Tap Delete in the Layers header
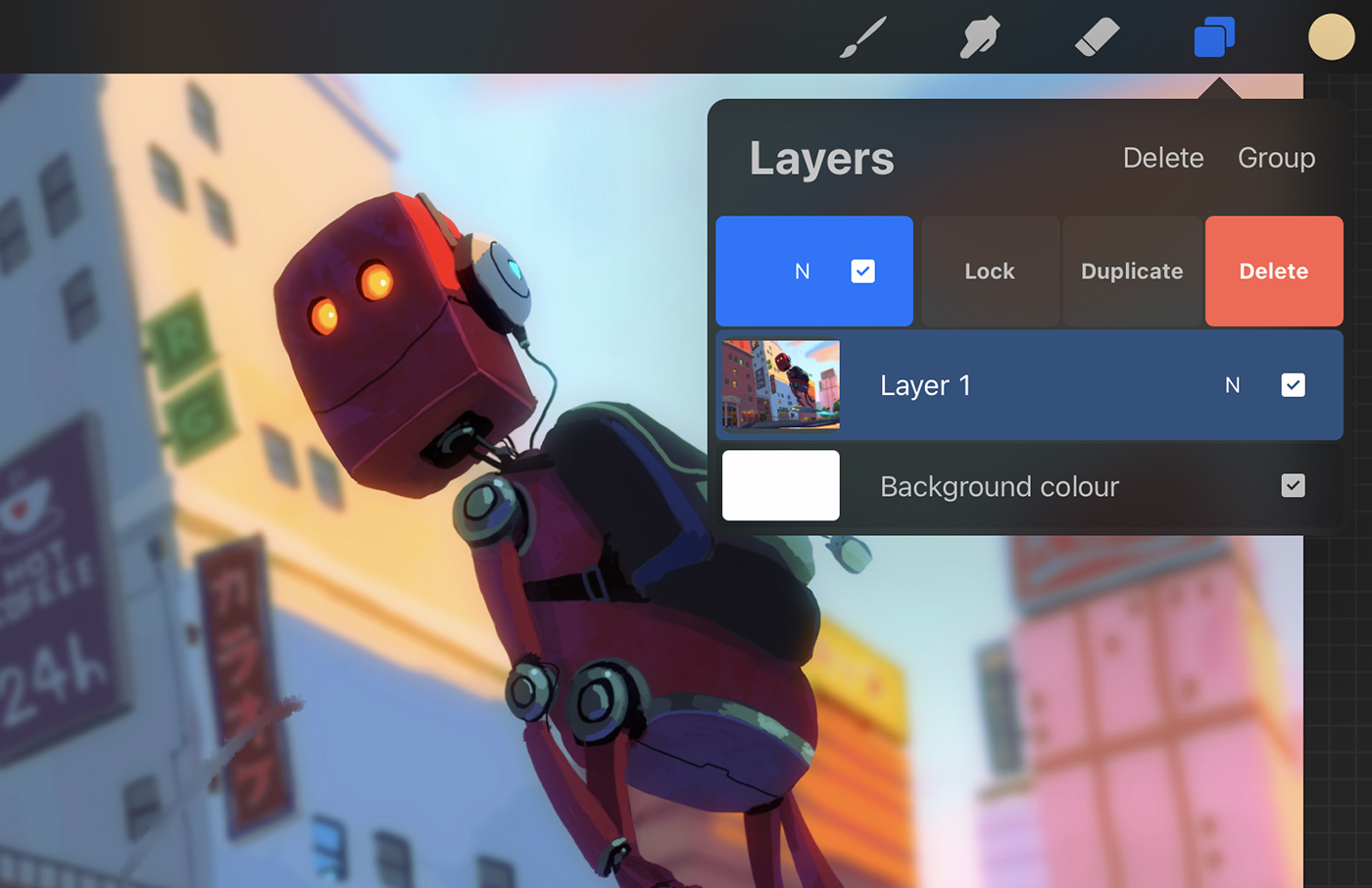Screen dimensions: 1372x888 tap(1163, 158)
